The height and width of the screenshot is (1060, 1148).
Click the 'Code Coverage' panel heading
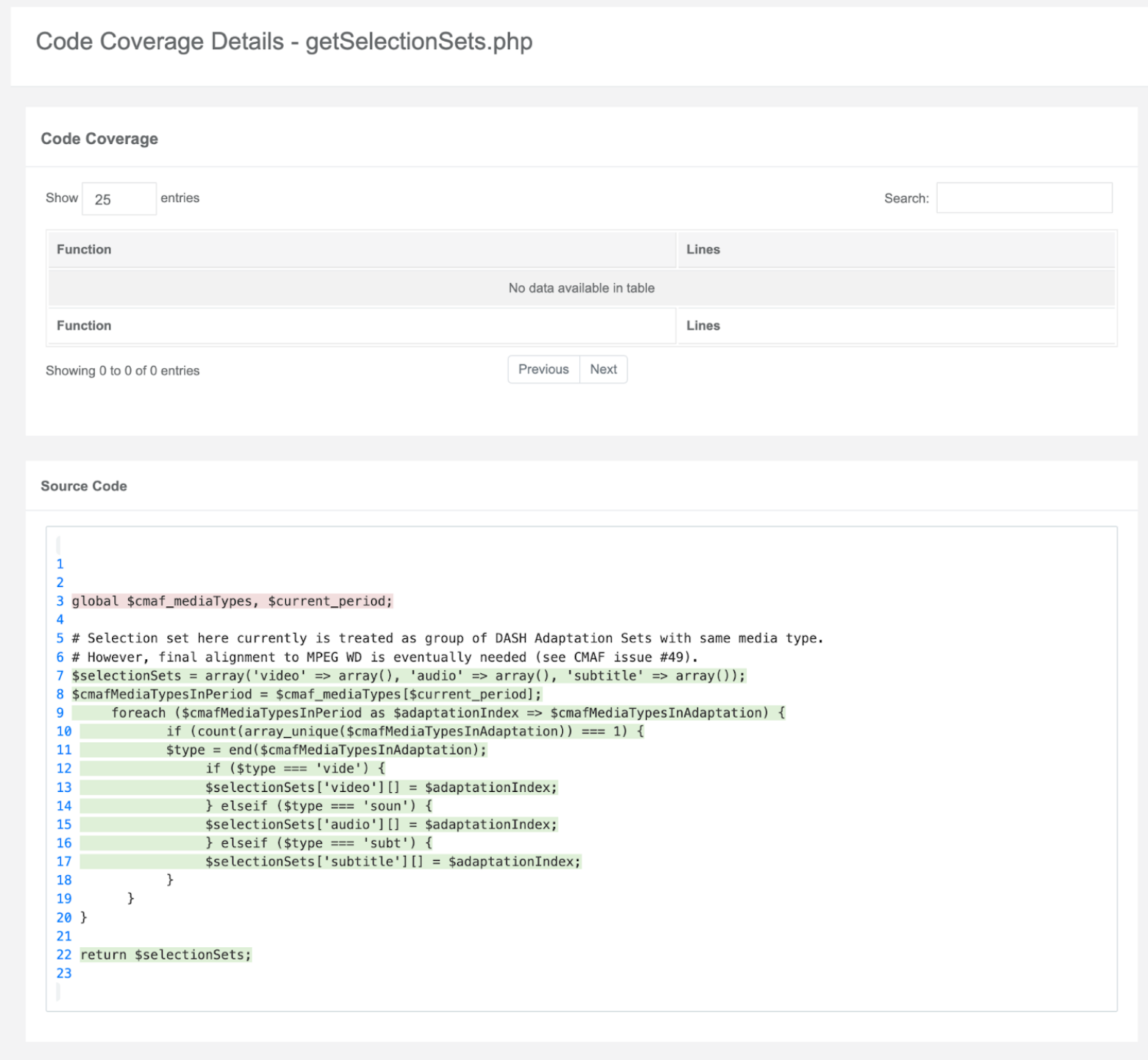tap(100, 139)
